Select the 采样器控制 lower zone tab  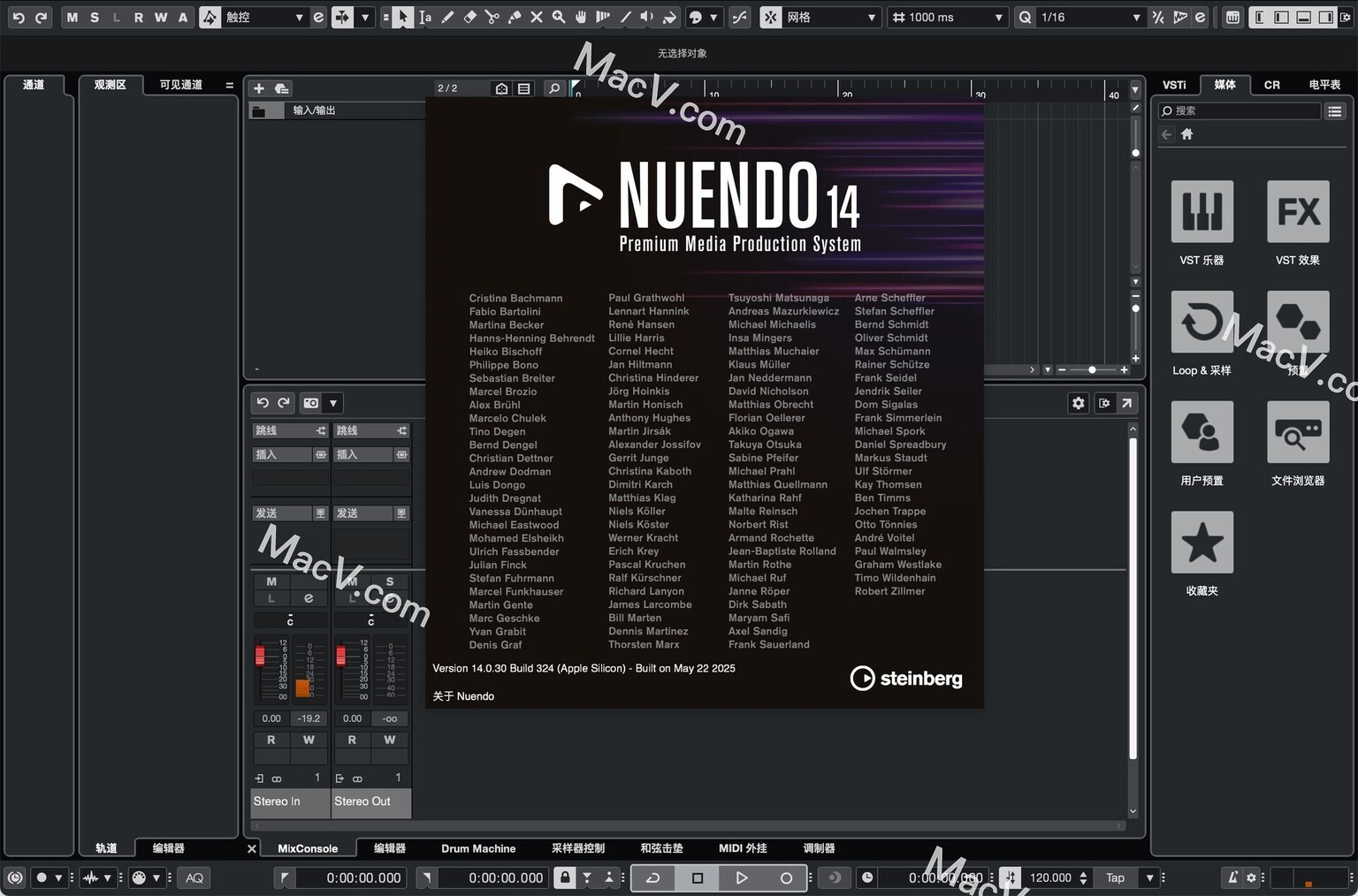click(578, 848)
